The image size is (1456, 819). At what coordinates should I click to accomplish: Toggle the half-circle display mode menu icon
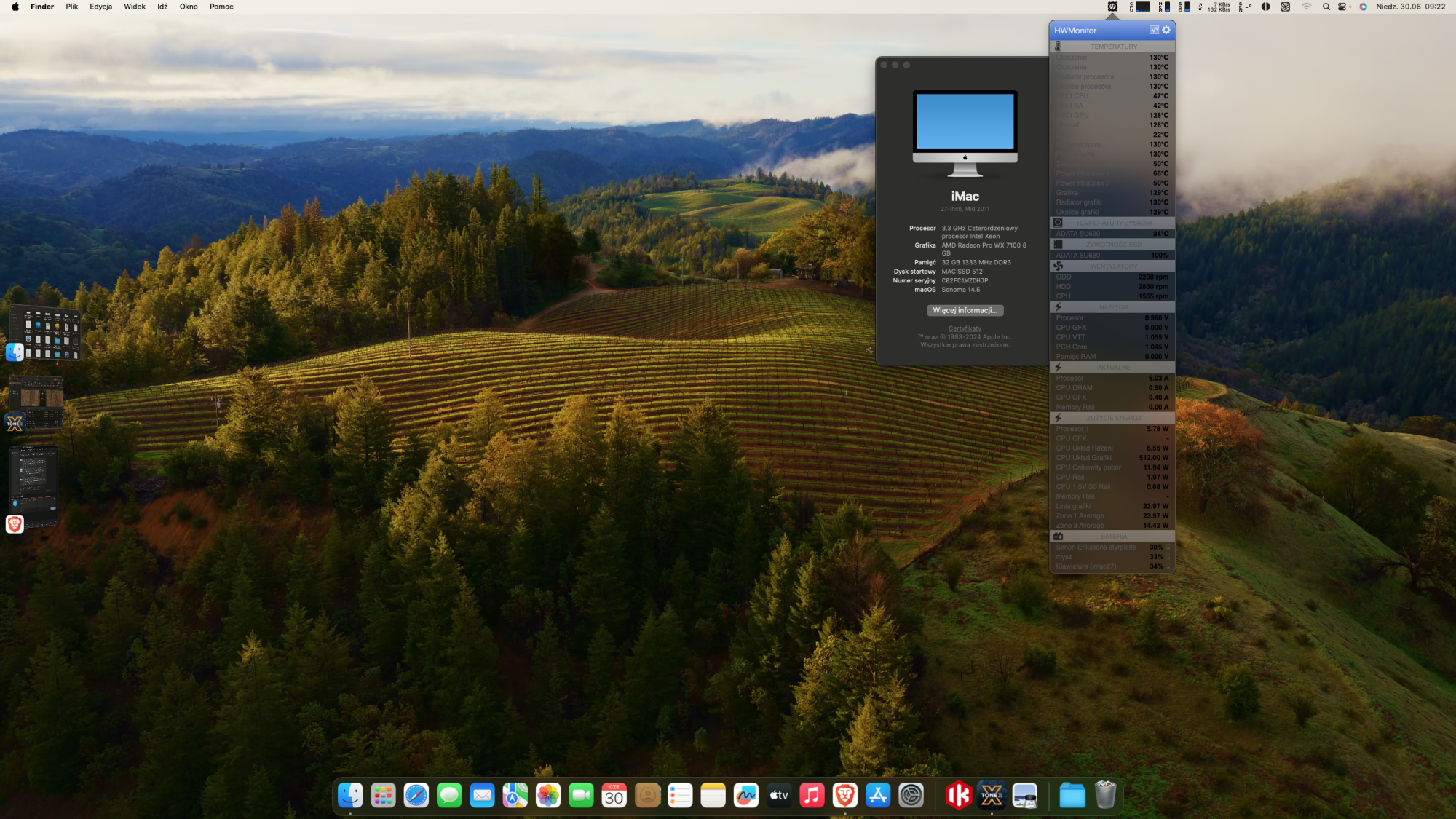[1265, 7]
